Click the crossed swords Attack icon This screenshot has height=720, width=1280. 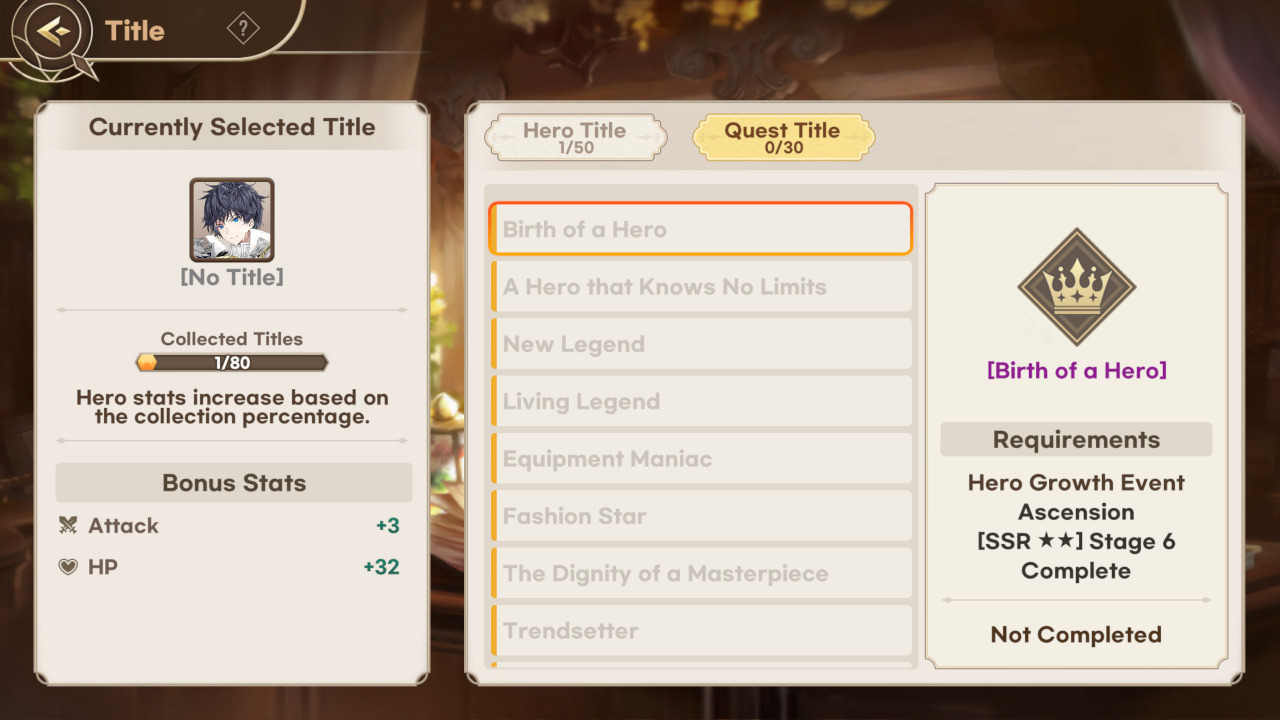(68, 525)
